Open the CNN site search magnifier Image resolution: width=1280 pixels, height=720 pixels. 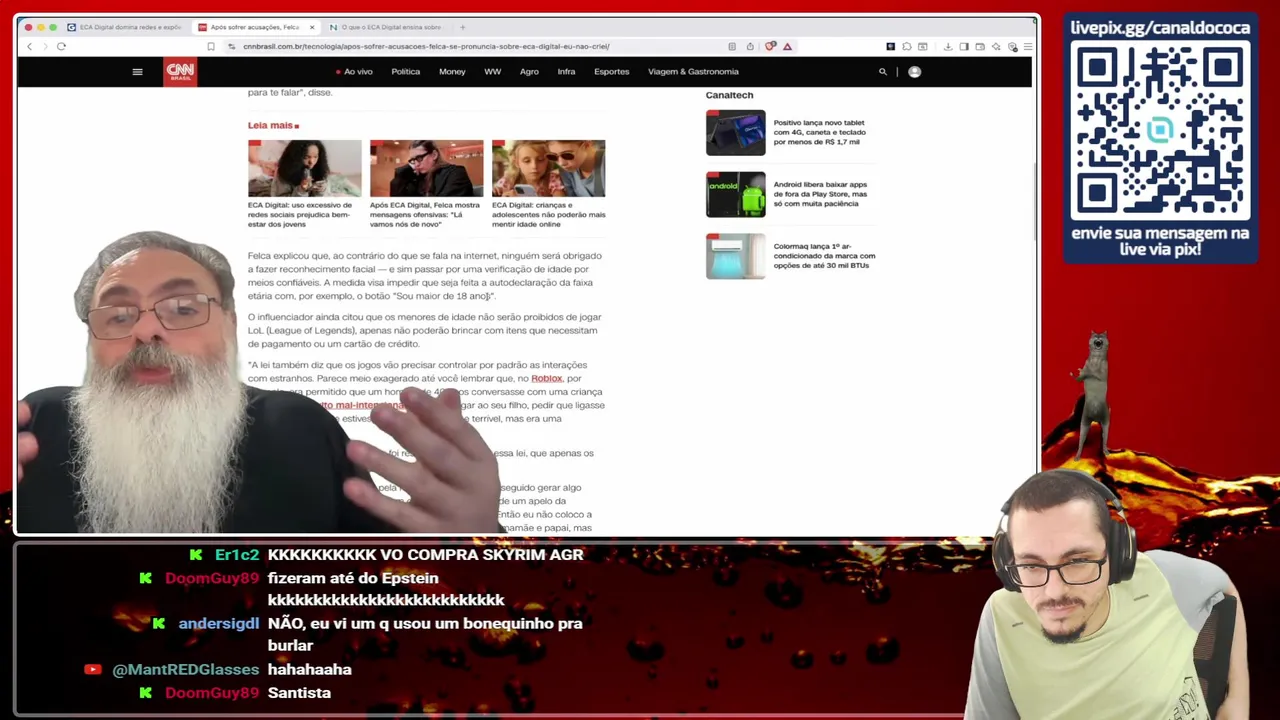pyautogui.click(x=882, y=72)
